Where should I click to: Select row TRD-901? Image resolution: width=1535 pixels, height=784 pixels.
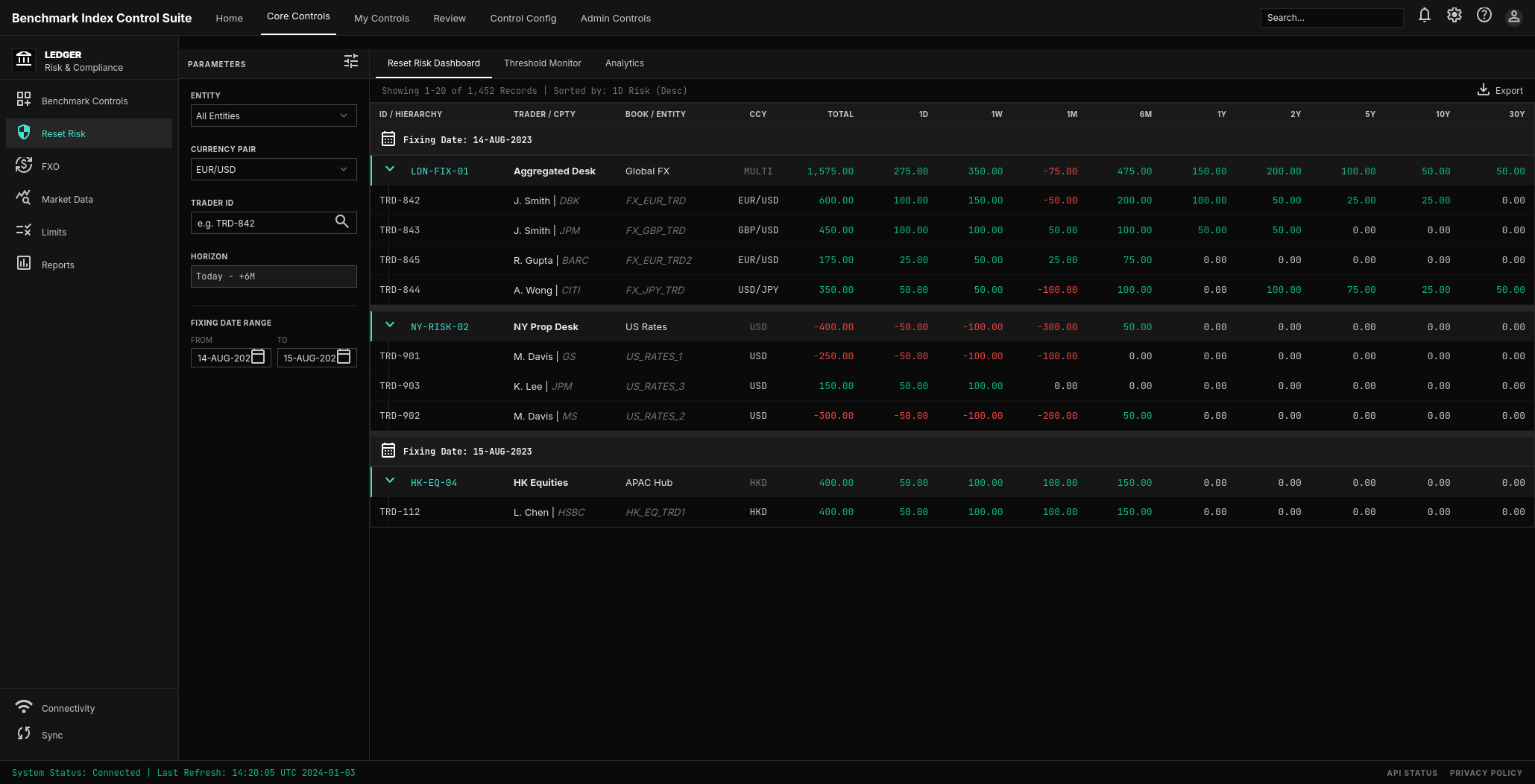click(952, 356)
